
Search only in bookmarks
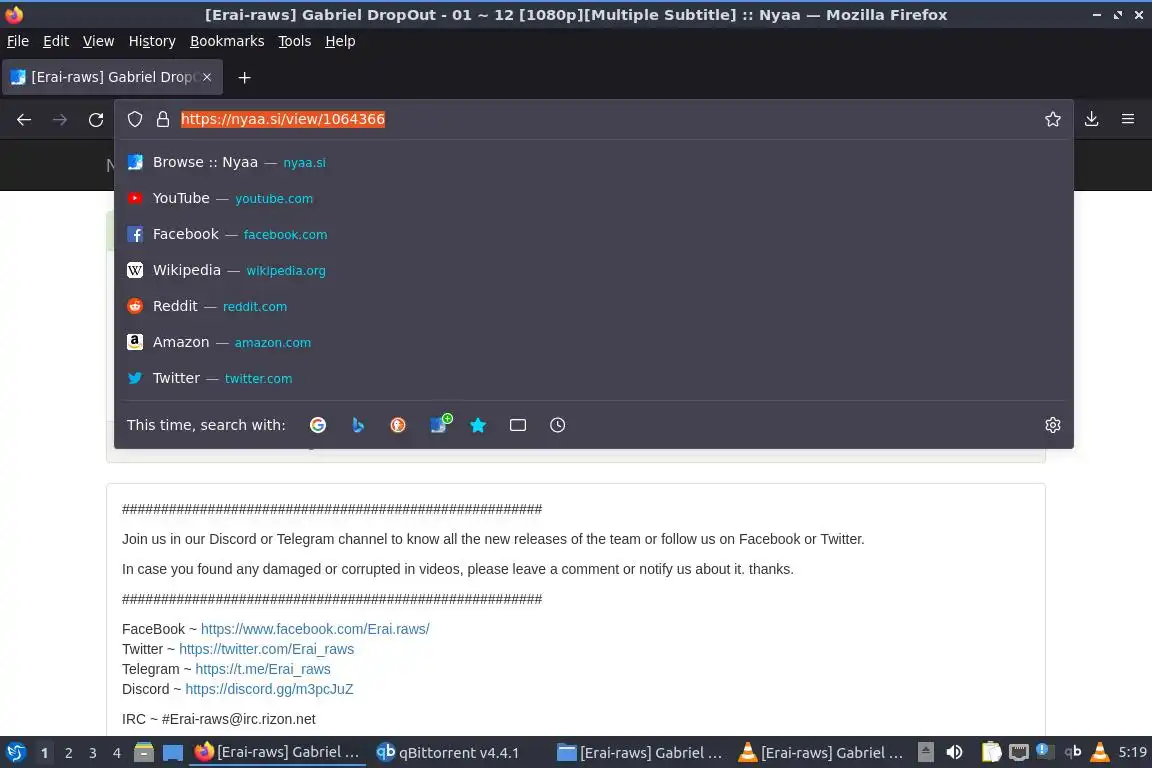pyautogui.click(x=478, y=425)
